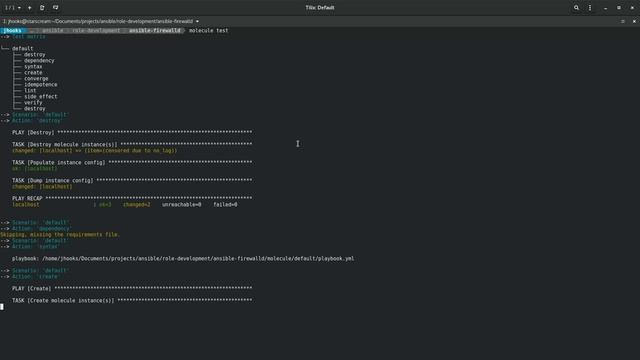Click the 'PLAY [Create]' line

[132, 289]
